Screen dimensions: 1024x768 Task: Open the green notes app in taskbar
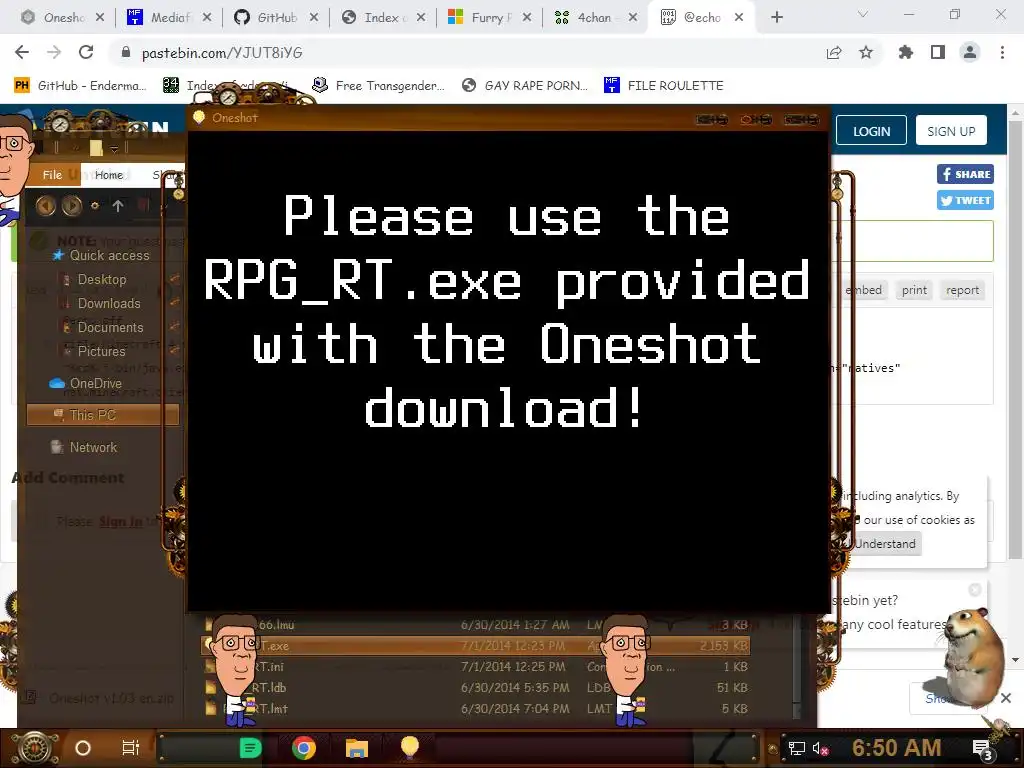[251, 748]
